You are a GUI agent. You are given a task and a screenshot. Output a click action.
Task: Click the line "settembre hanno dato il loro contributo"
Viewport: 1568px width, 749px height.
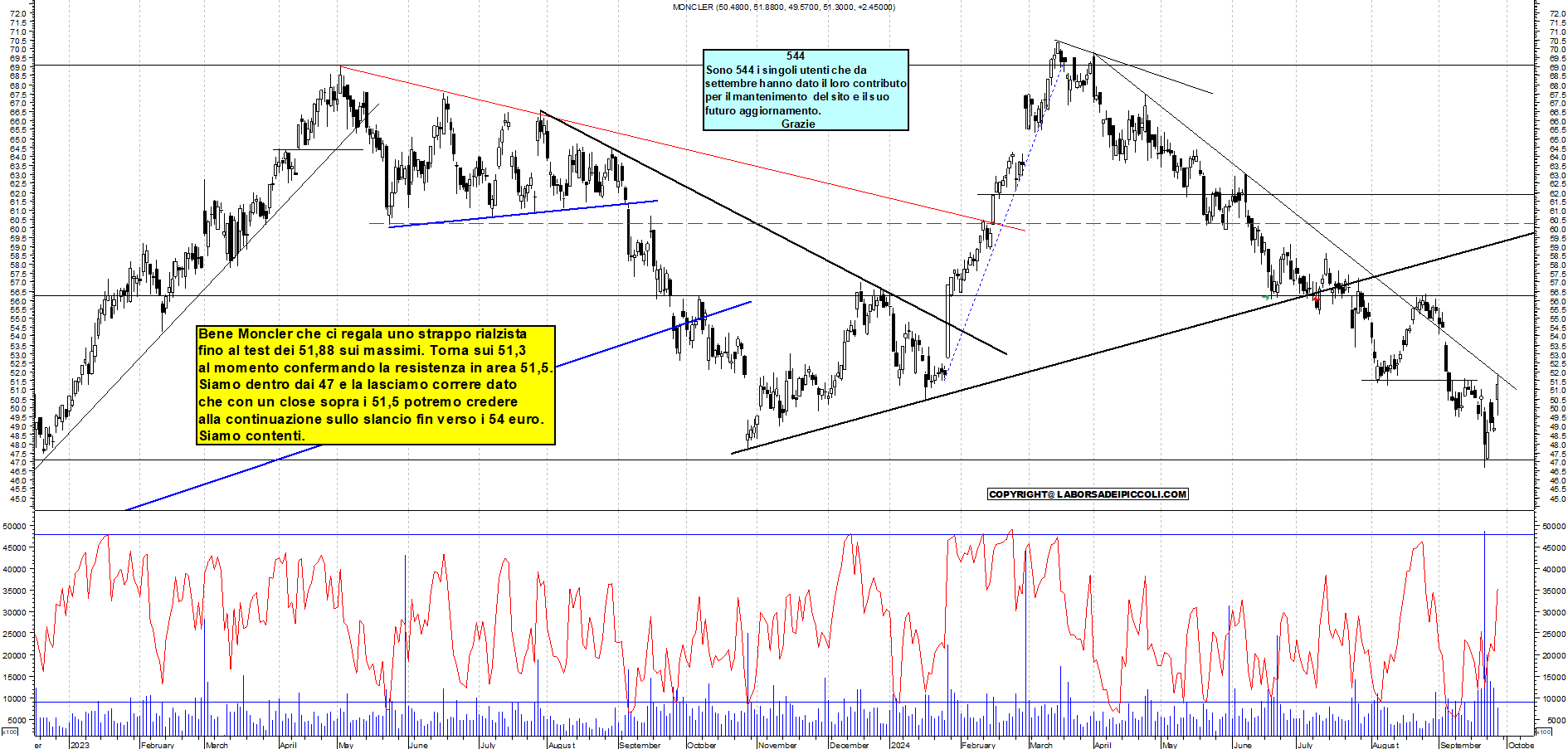pos(806,83)
